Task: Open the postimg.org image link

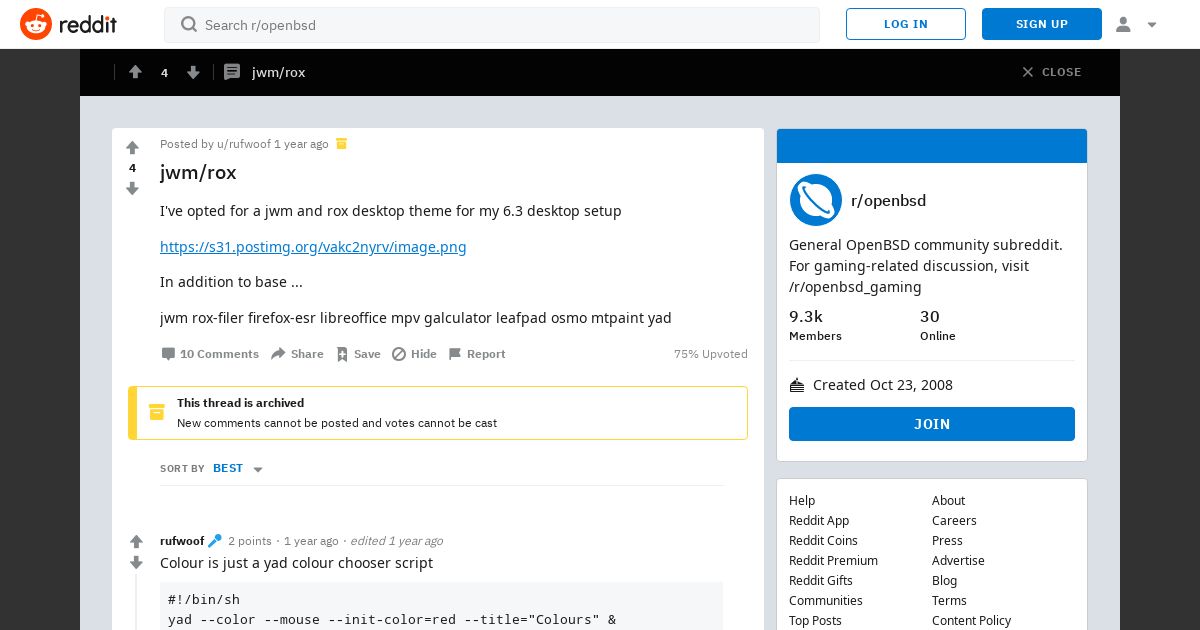Action: 313,247
